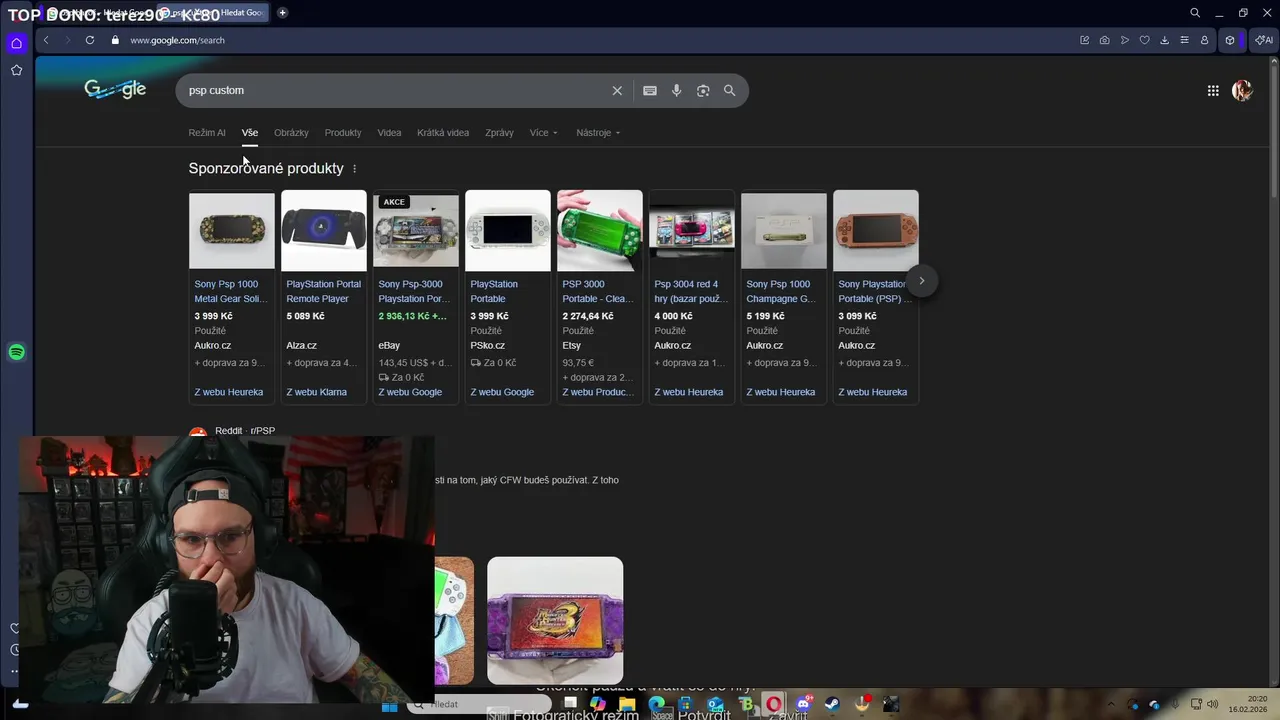Open sponsored products info three-dot menu
1280x720 pixels.
click(x=354, y=169)
